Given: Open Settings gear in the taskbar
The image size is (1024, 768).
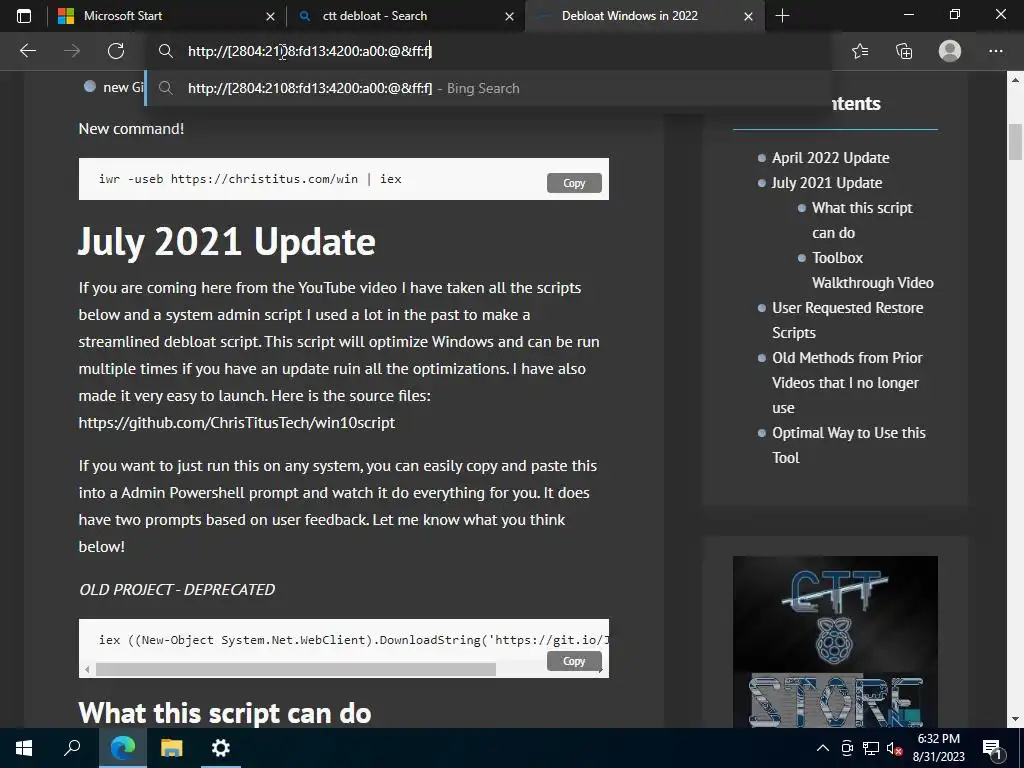Looking at the screenshot, I should tap(221, 748).
